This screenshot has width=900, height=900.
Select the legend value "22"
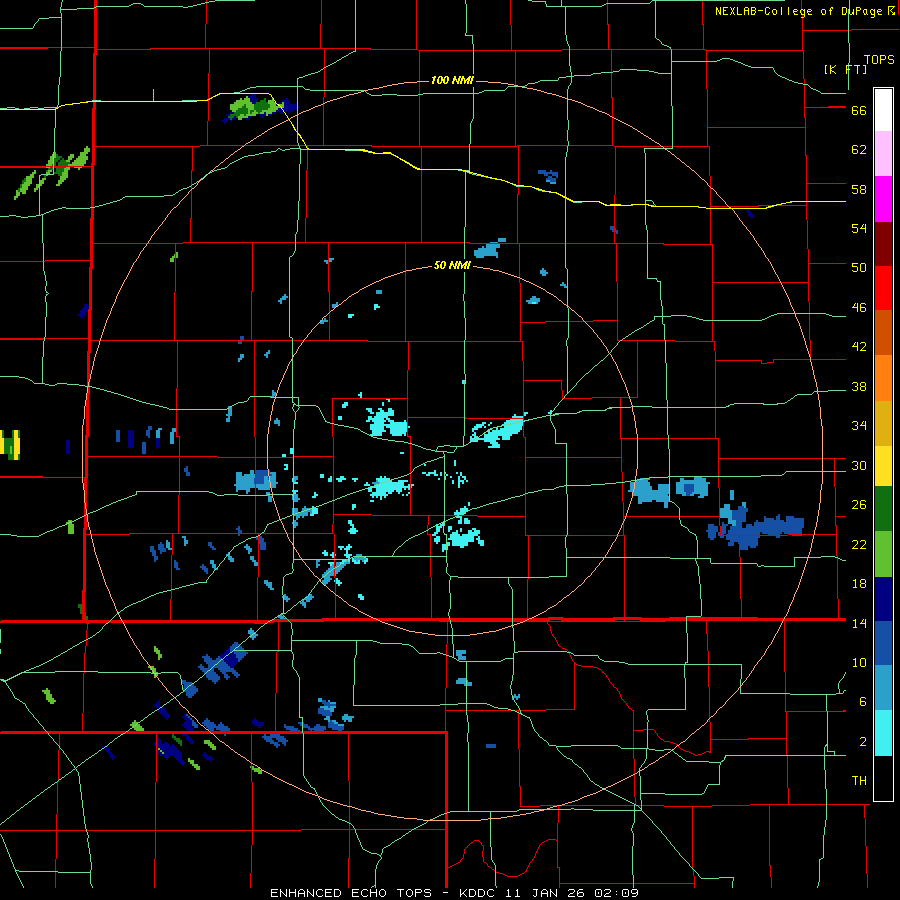859,544
